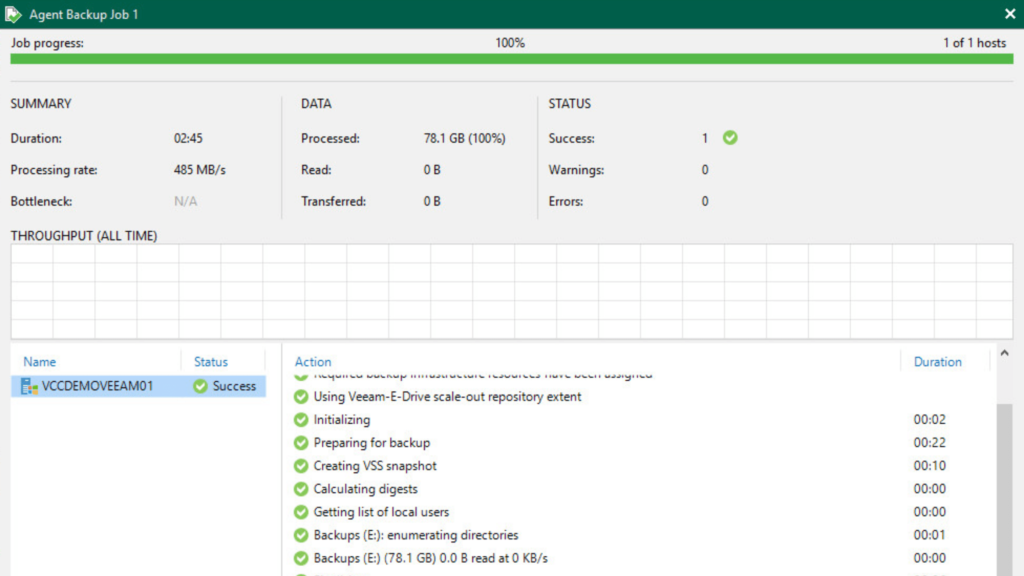Select the 'Creating VSS snapshot' log entry

point(375,466)
